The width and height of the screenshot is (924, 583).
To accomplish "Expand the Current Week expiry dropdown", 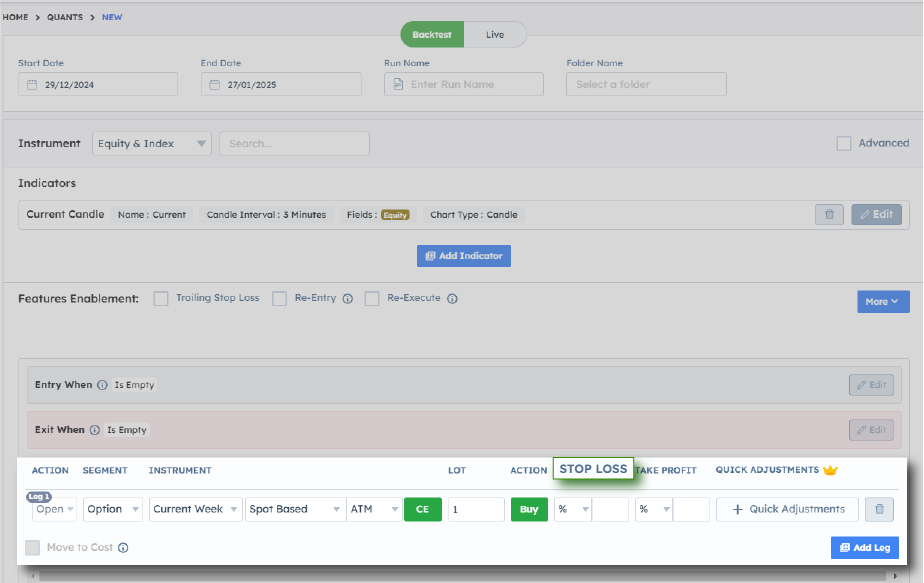I will click(x=195, y=509).
